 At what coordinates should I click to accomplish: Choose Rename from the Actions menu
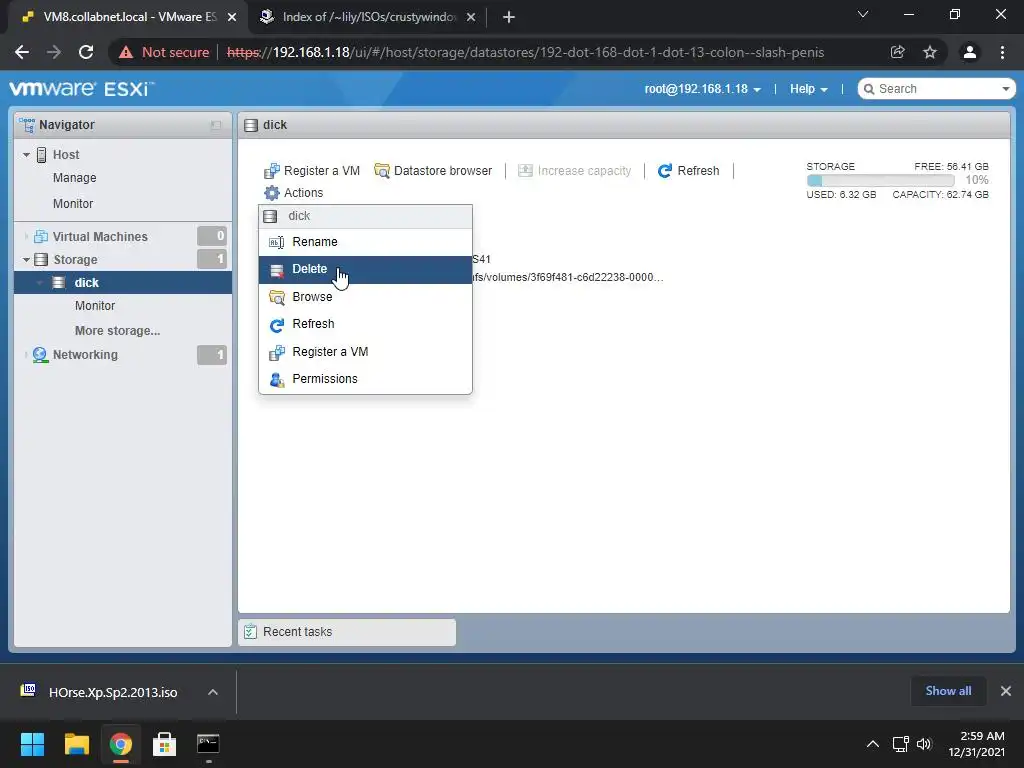[x=365, y=242]
